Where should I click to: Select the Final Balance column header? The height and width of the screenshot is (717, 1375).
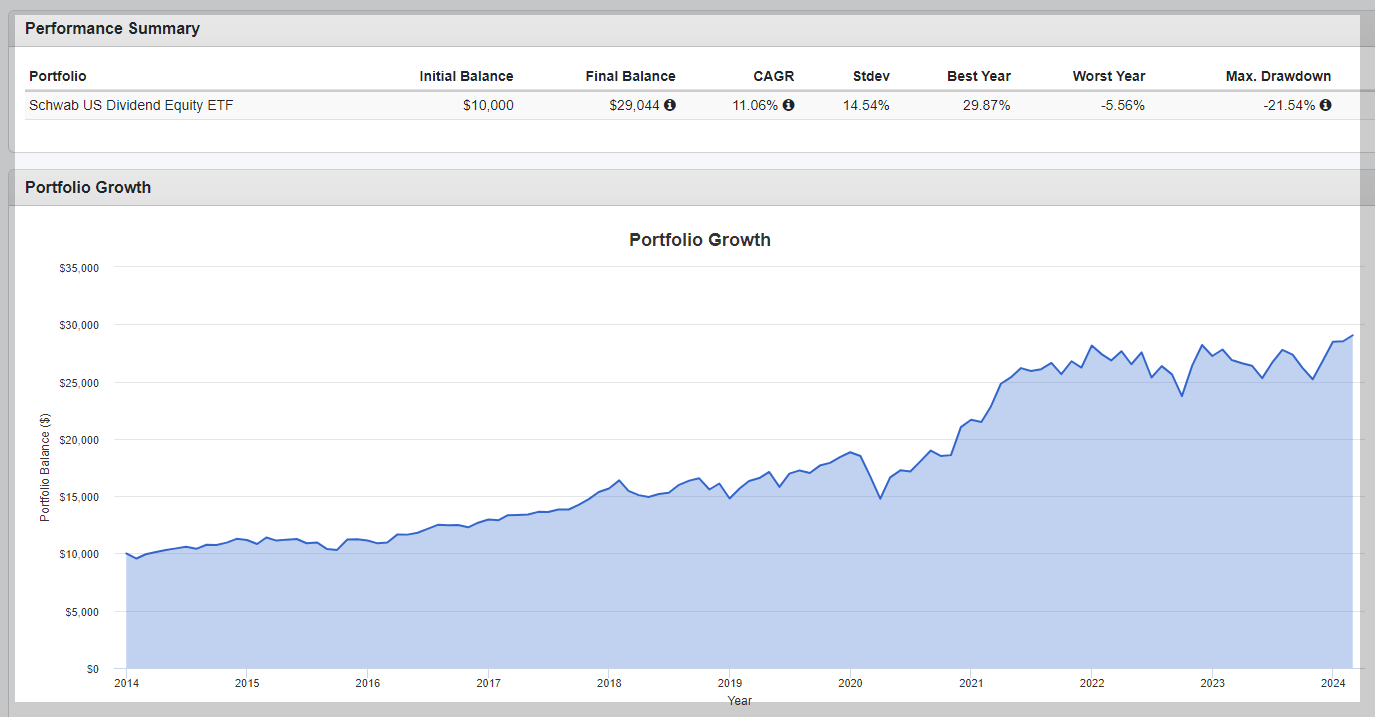pyautogui.click(x=631, y=76)
